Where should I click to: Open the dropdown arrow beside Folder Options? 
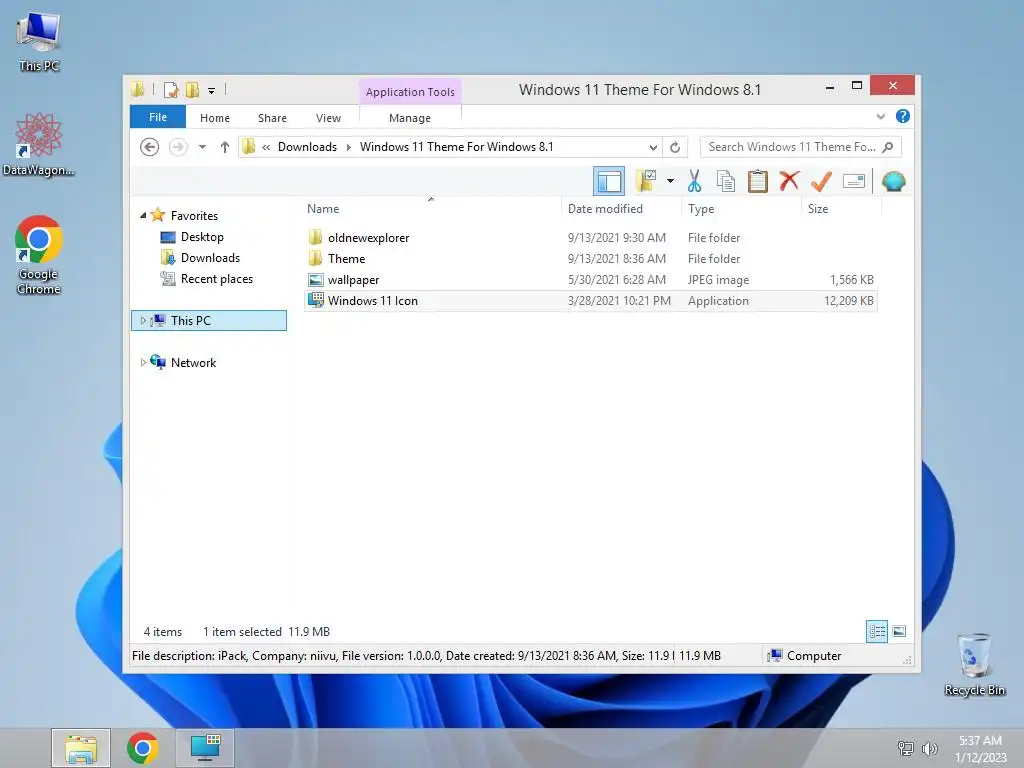tap(670, 181)
